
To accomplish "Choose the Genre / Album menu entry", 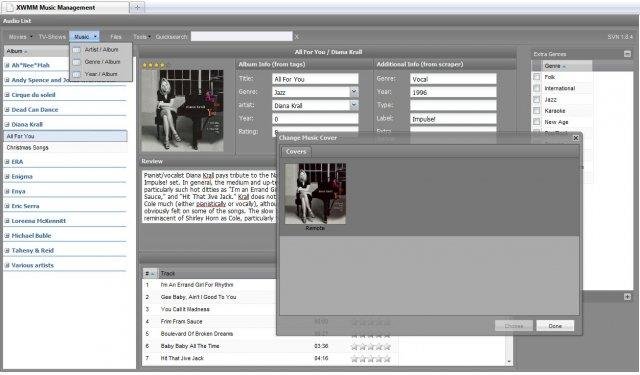I will point(102,62).
